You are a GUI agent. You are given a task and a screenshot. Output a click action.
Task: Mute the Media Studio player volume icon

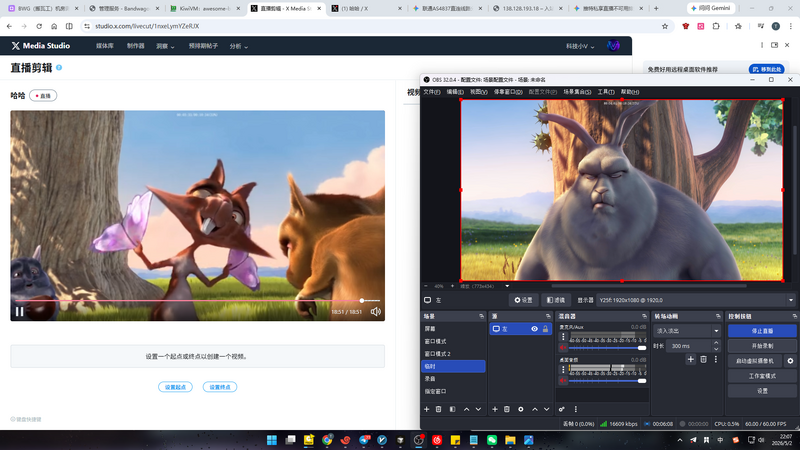[376, 311]
